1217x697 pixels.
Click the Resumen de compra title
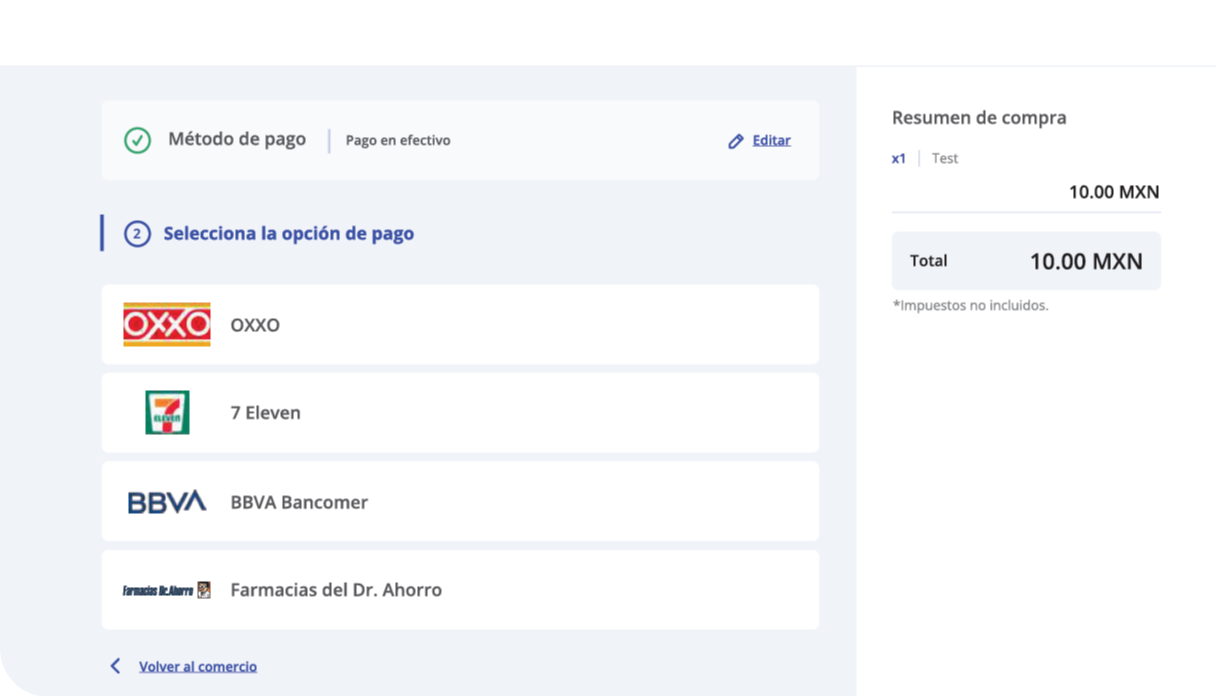tap(979, 118)
